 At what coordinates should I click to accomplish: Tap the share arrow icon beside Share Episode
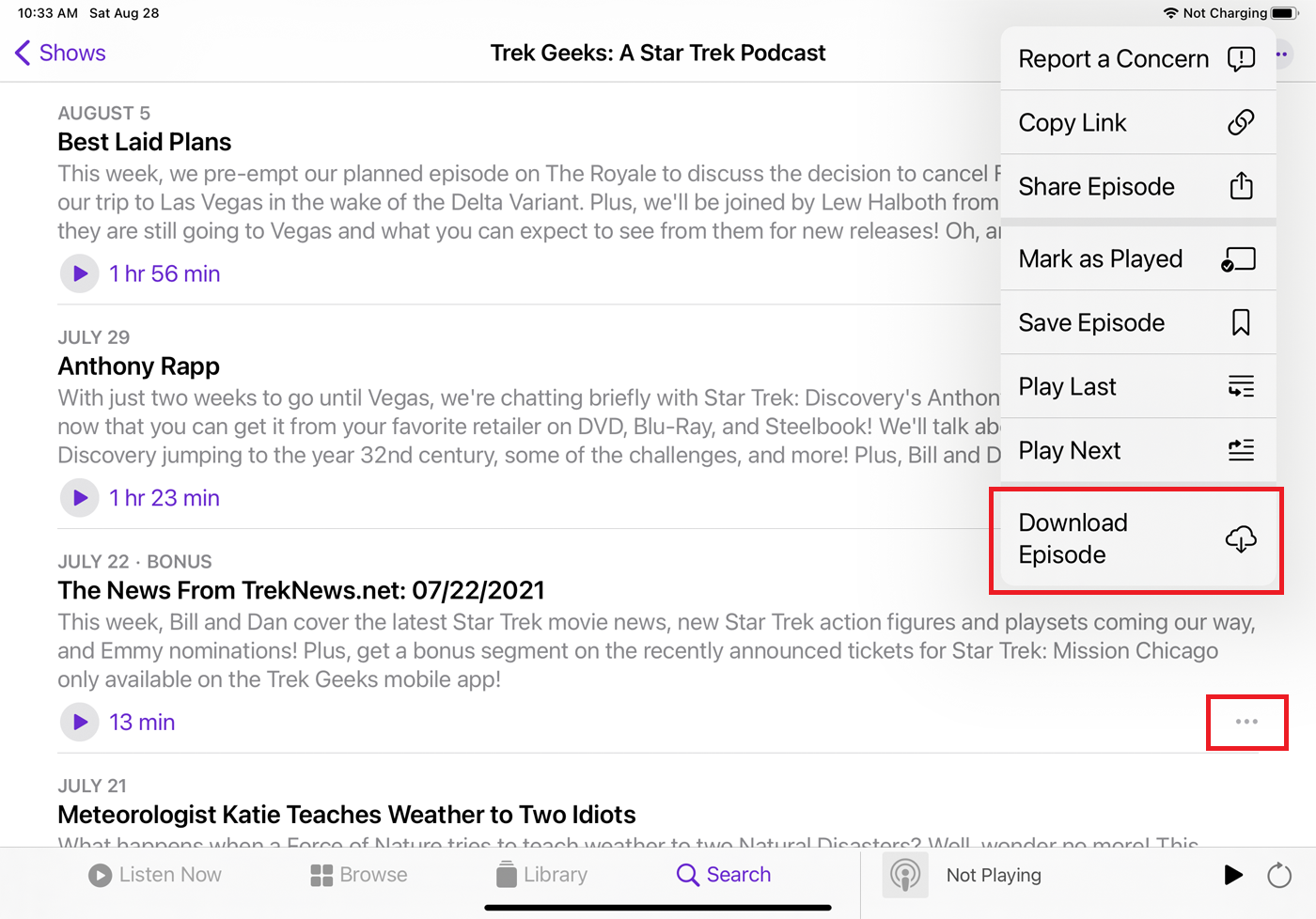(x=1241, y=185)
